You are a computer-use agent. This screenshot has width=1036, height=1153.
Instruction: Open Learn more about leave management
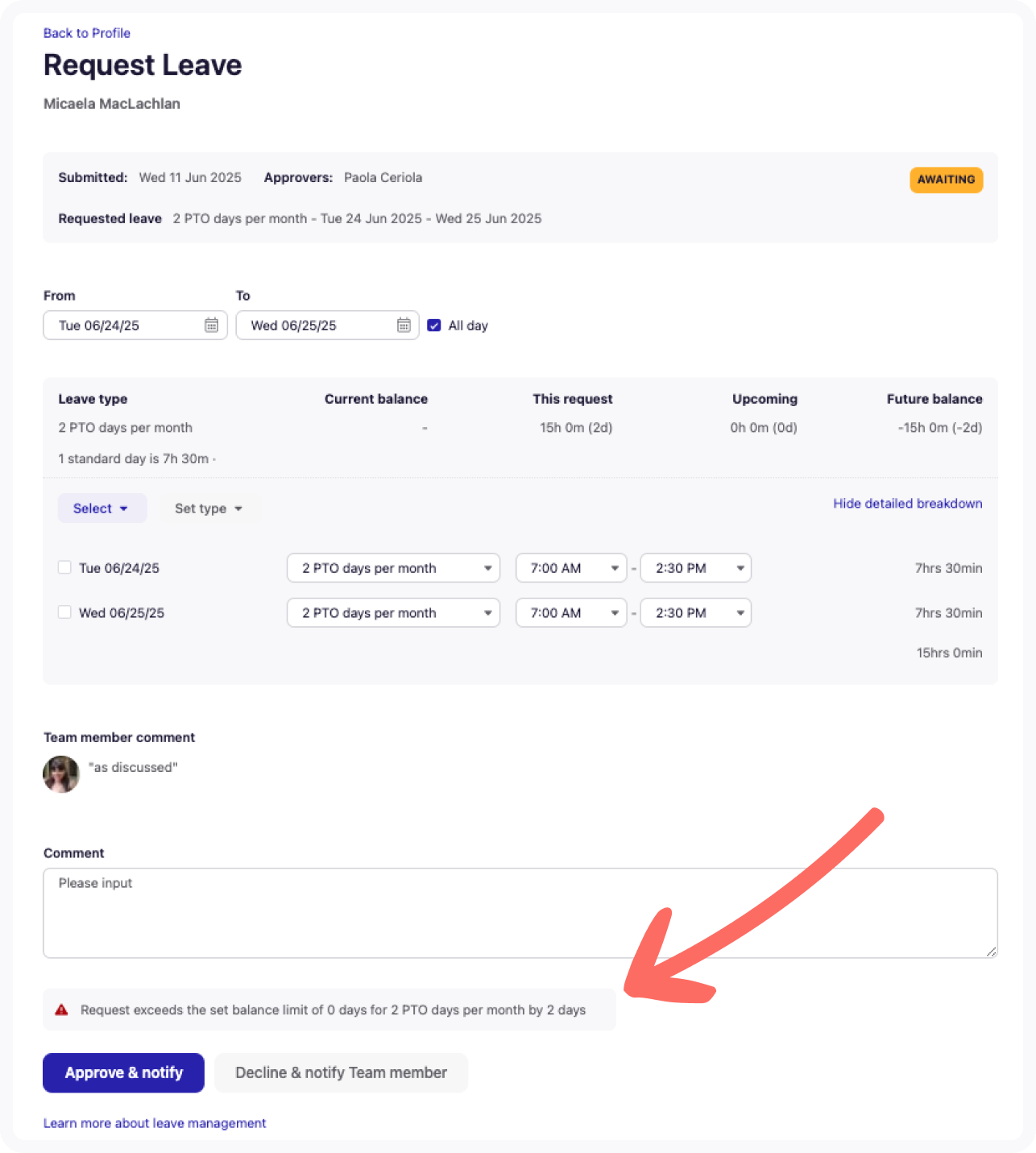point(155,1123)
